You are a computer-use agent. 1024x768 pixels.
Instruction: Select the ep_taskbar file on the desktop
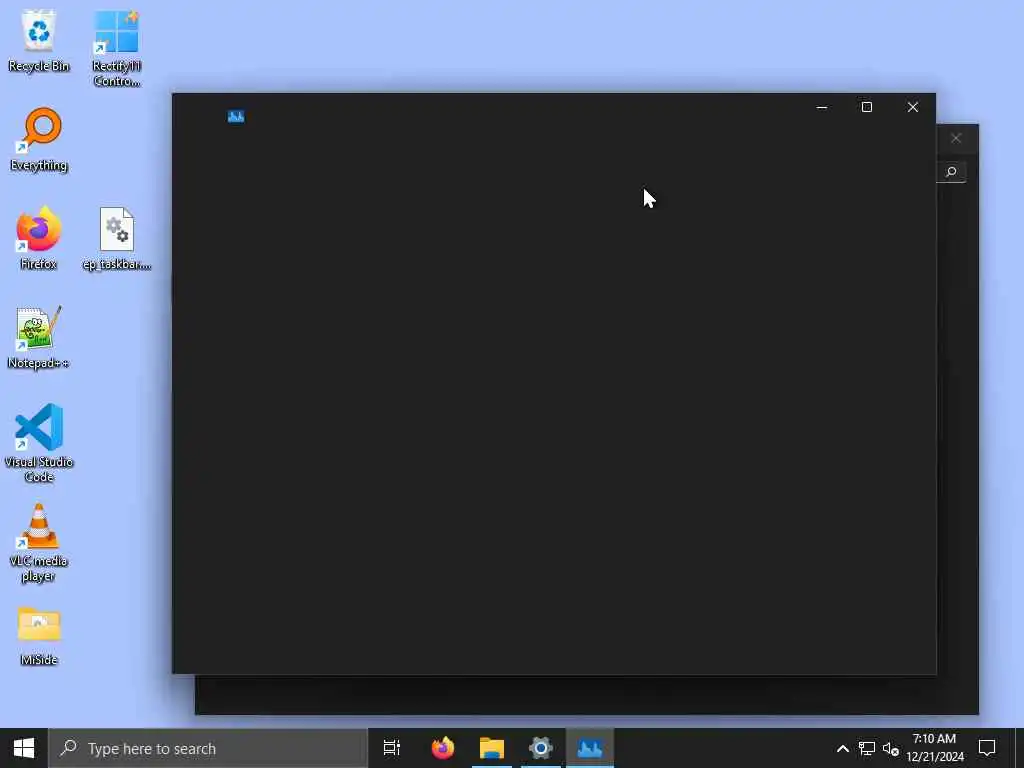pyautogui.click(x=117, y=238)
